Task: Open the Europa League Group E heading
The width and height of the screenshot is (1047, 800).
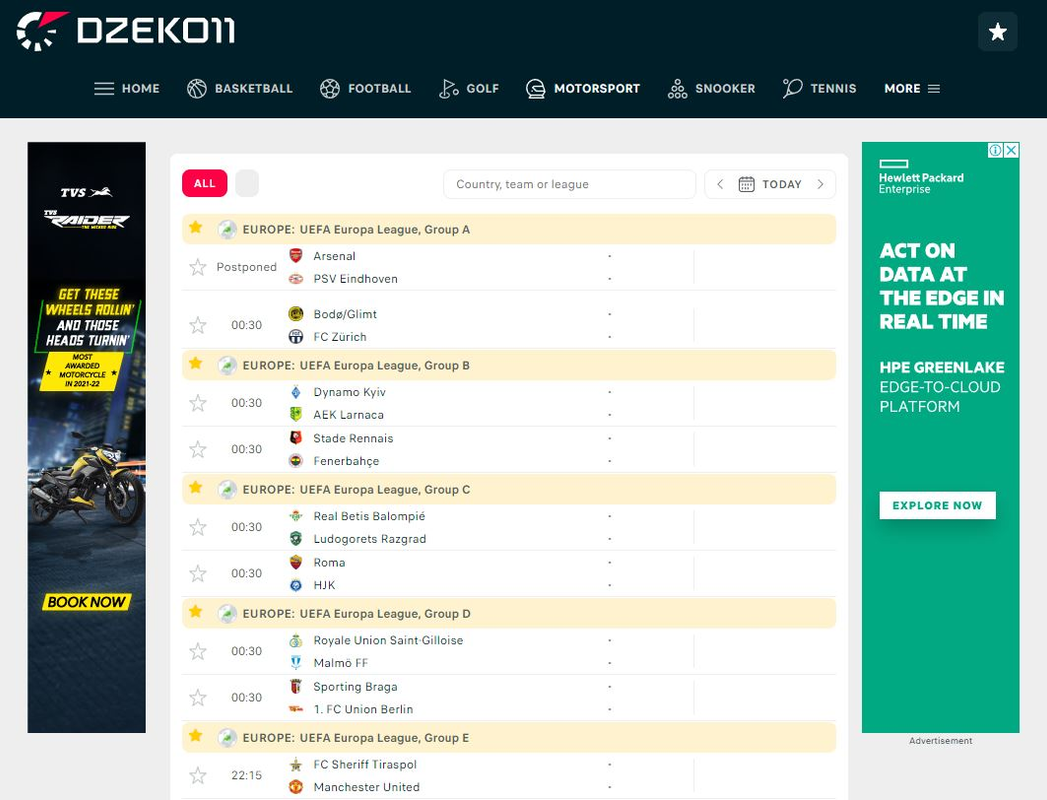Action: point(356,739)
